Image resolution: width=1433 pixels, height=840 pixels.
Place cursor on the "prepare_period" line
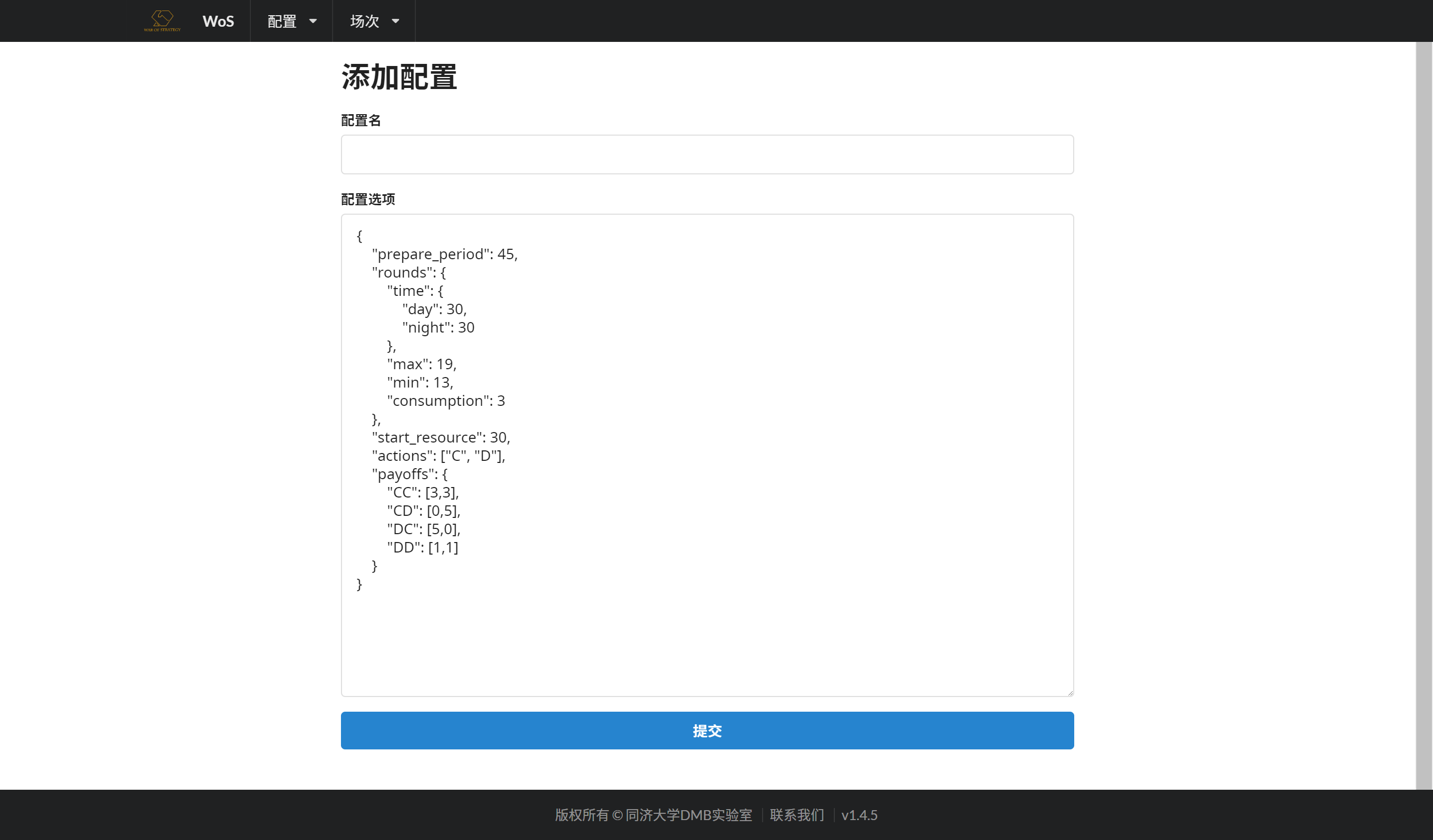pos(444,254)
